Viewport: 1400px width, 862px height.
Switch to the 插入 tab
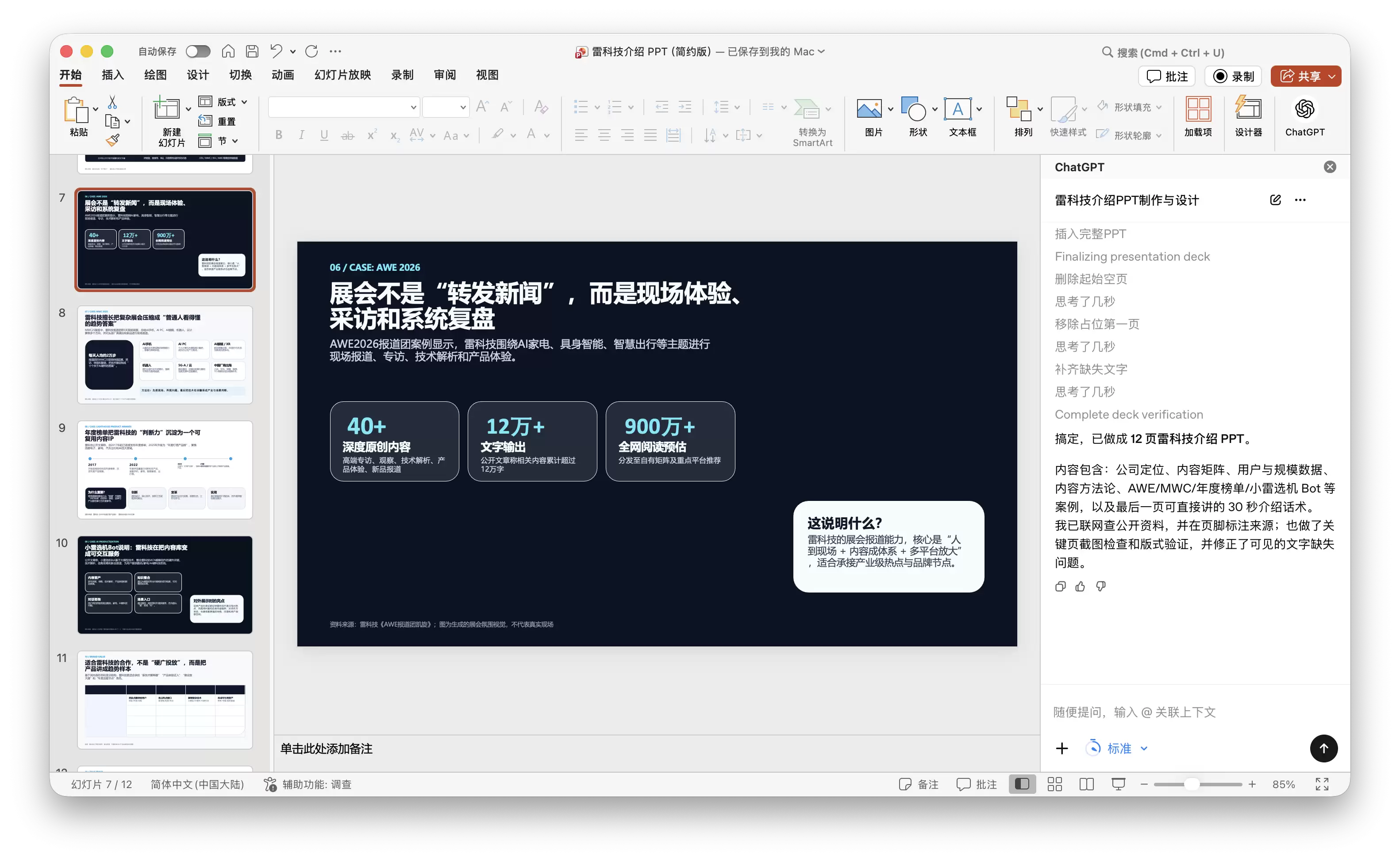click(x=112, y=75)
